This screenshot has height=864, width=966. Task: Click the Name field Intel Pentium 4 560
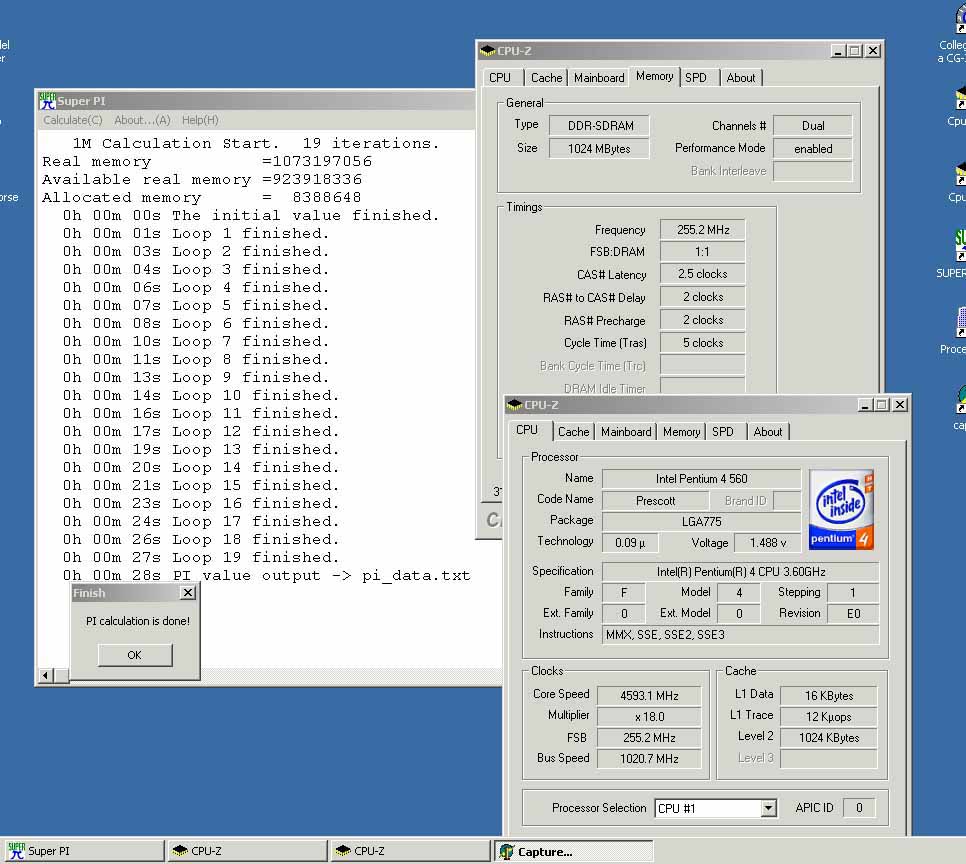[x=702, y=479]
